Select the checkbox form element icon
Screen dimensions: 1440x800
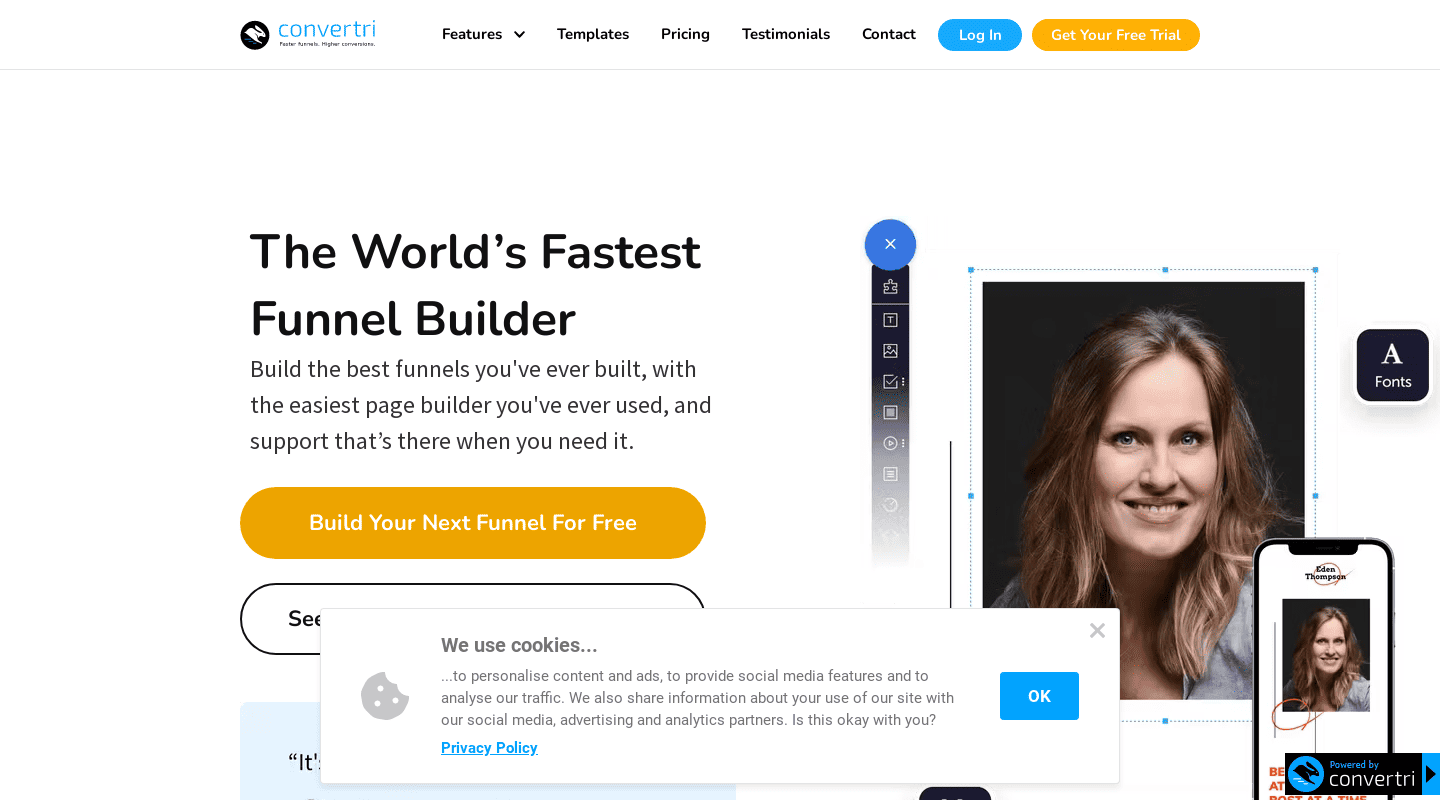click(x=890, y=382)
